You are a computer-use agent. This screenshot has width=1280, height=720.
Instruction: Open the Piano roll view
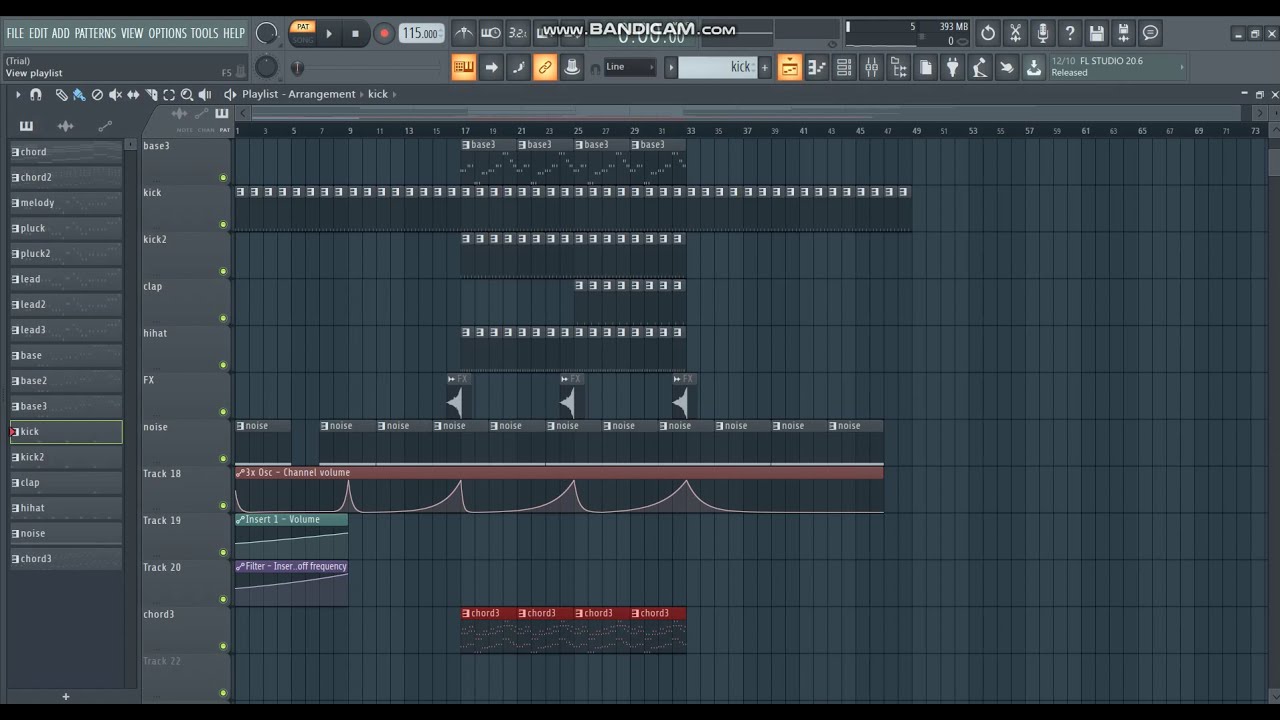816,67
